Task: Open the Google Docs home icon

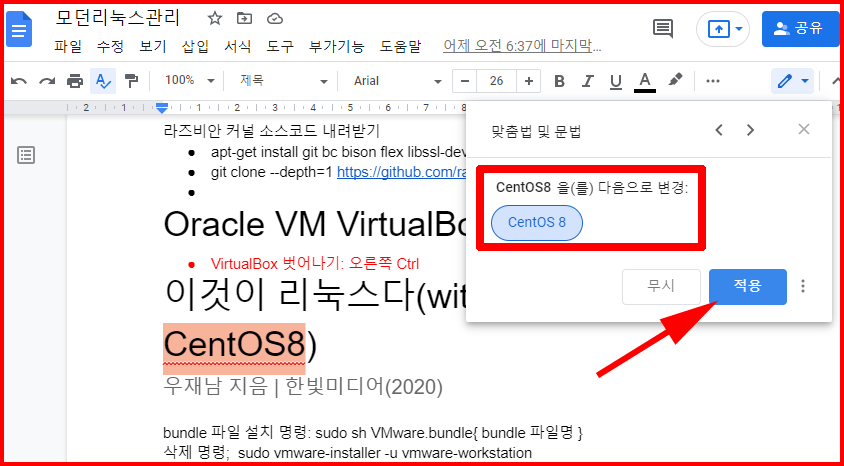Action: coord(19,30)
